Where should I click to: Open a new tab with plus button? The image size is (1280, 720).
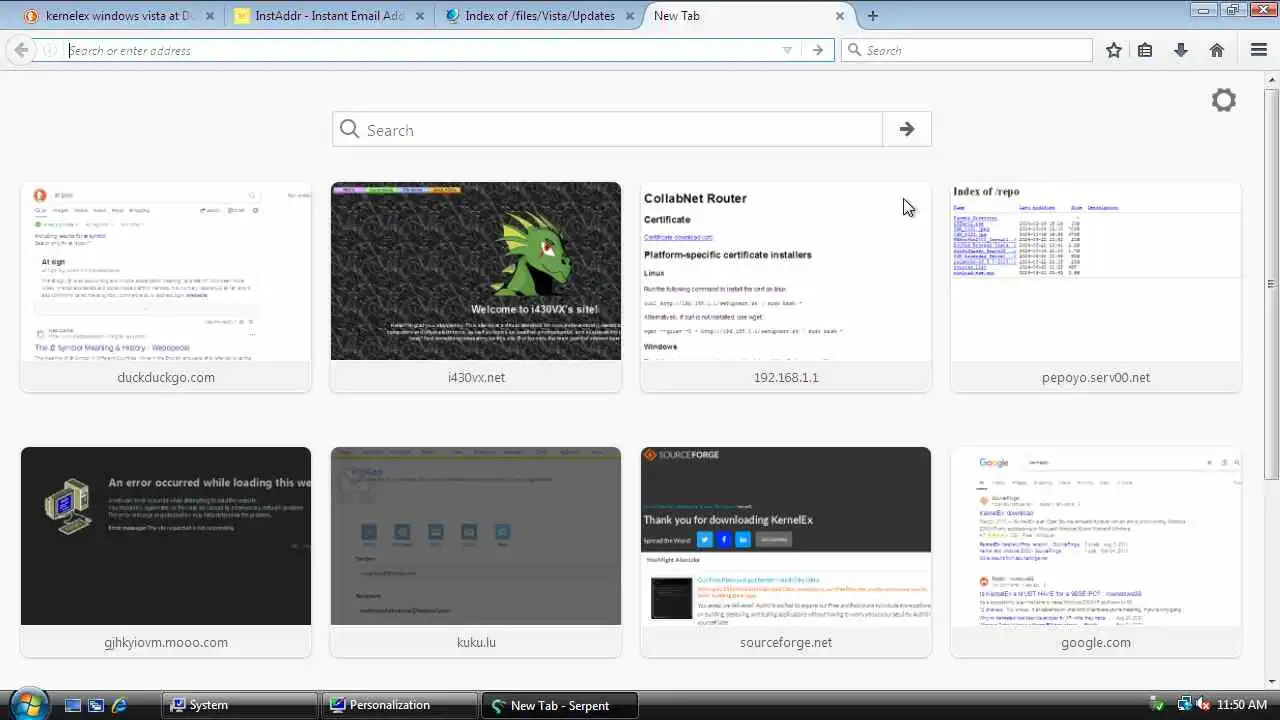tap(873, 16)
